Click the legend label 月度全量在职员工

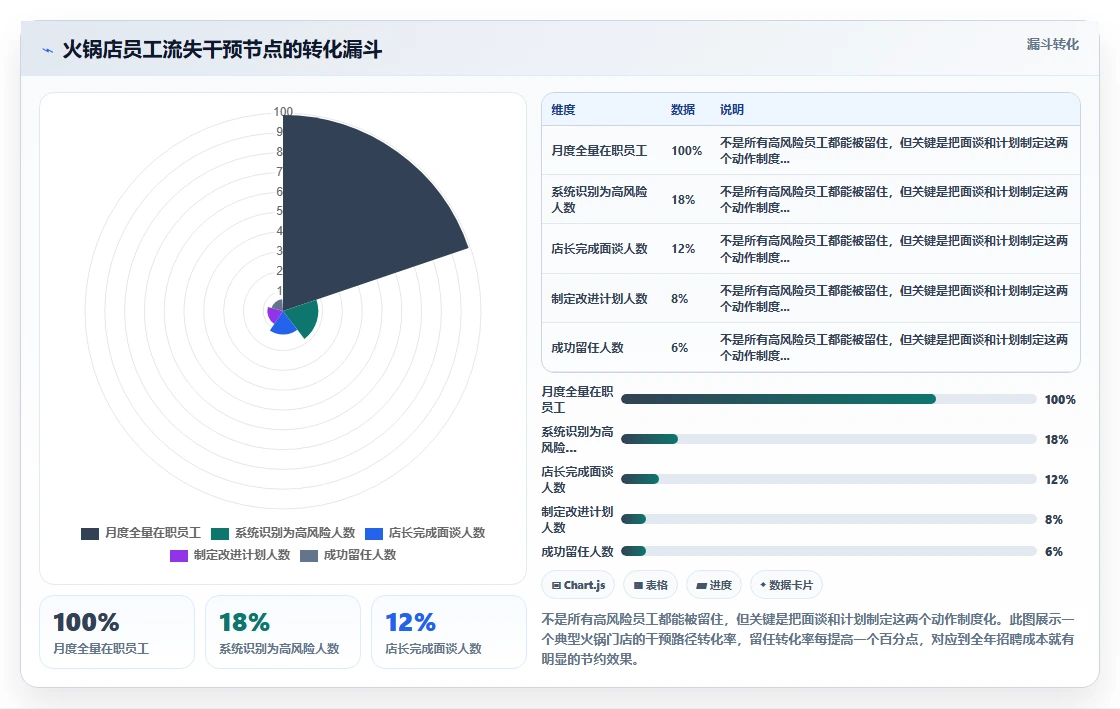pyautogui.click(x=153, y=533)
